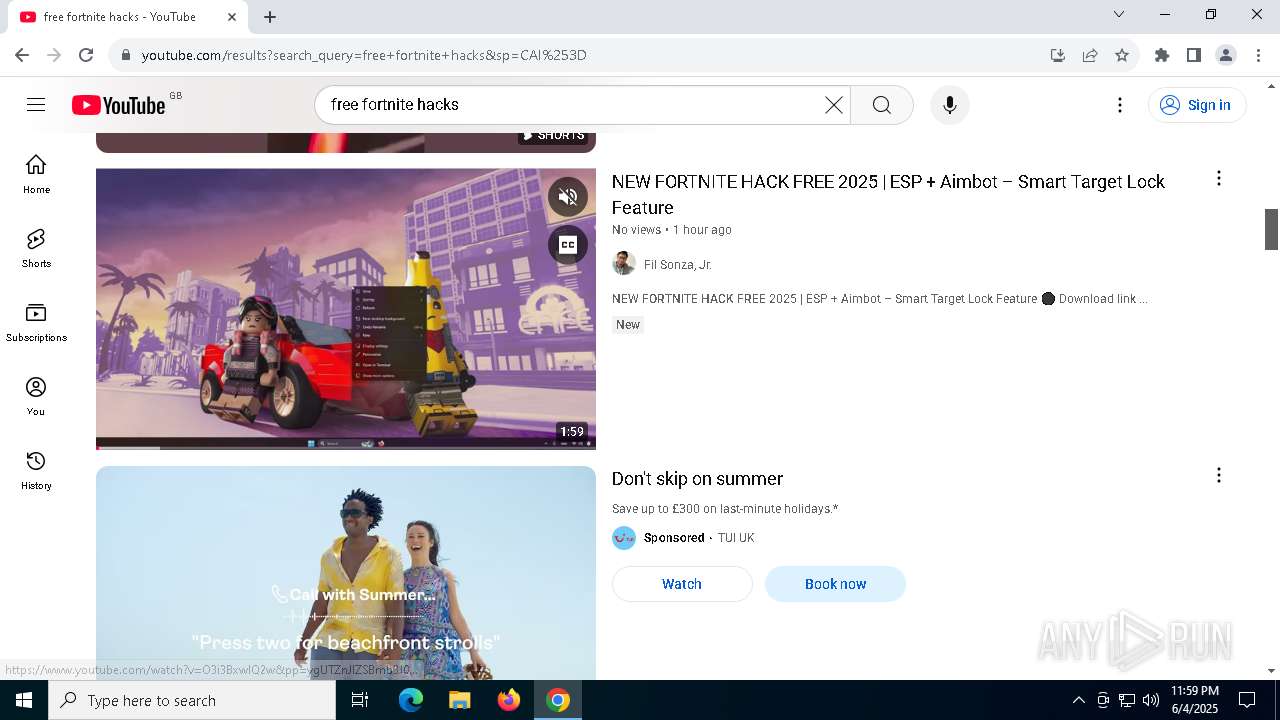The width and height of the screenshot is (1280, 720).
Task: Launch Firefox from the taskbar
Action: coord(509,700)
